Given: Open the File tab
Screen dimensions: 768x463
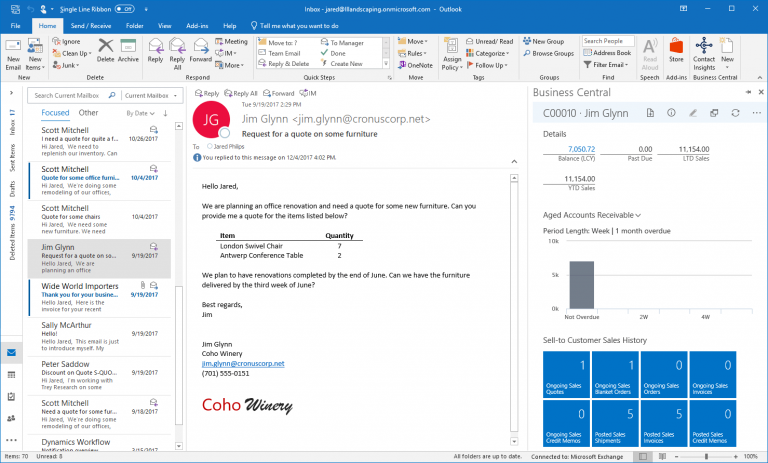Looking at the screenshot, I should [16, 25].
